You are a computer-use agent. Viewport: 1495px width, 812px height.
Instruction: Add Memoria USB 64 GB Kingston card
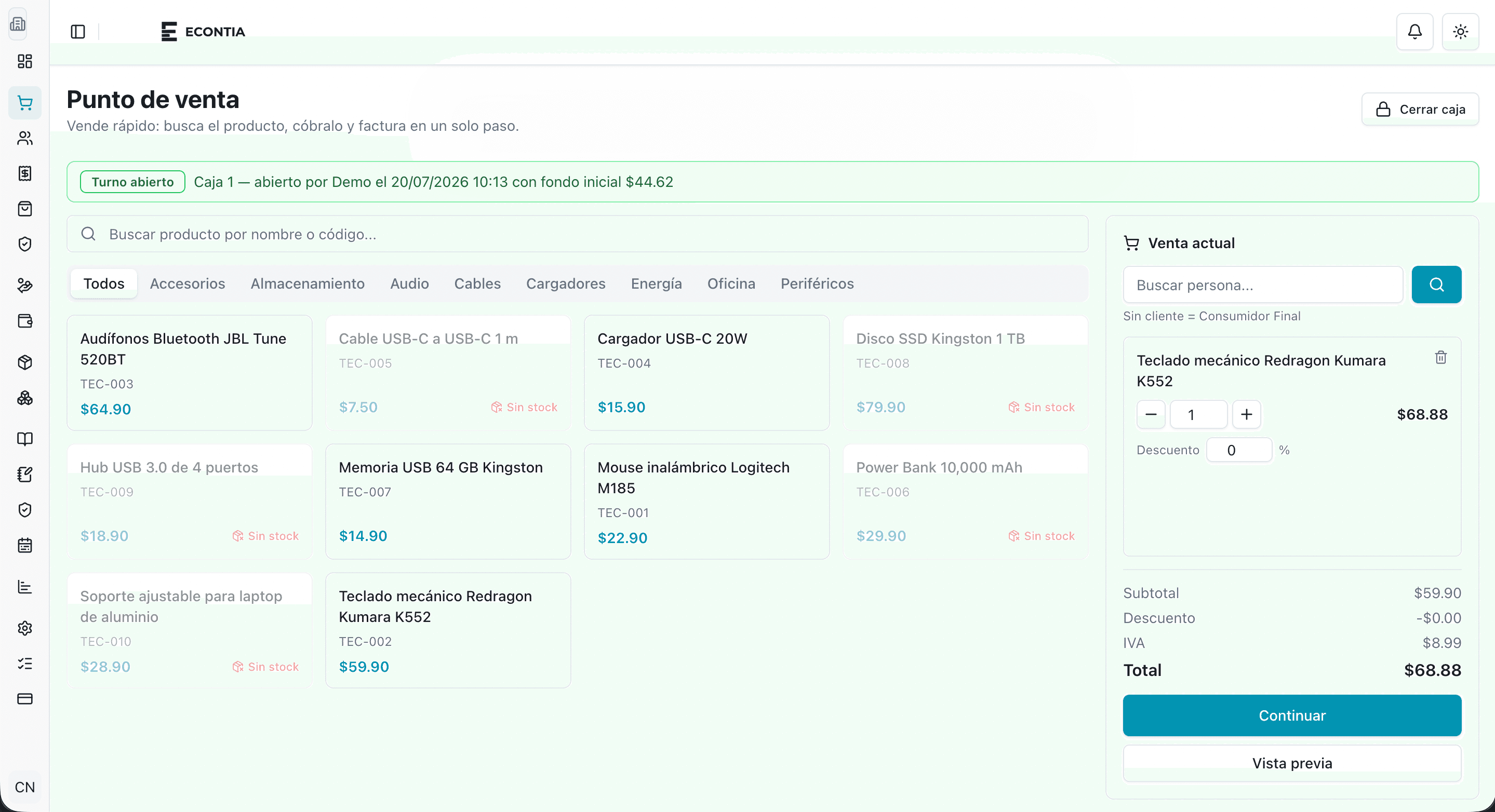coord(448,502)
